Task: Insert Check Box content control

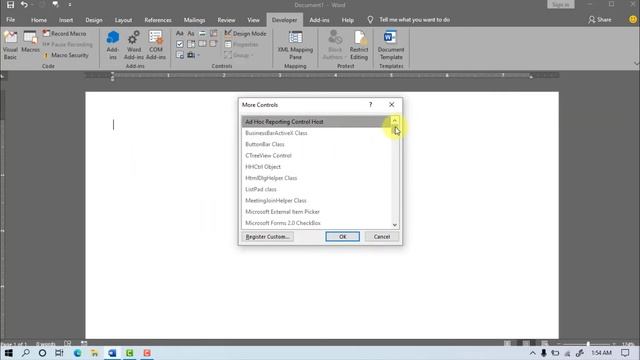Action: [x=180, y=44]
